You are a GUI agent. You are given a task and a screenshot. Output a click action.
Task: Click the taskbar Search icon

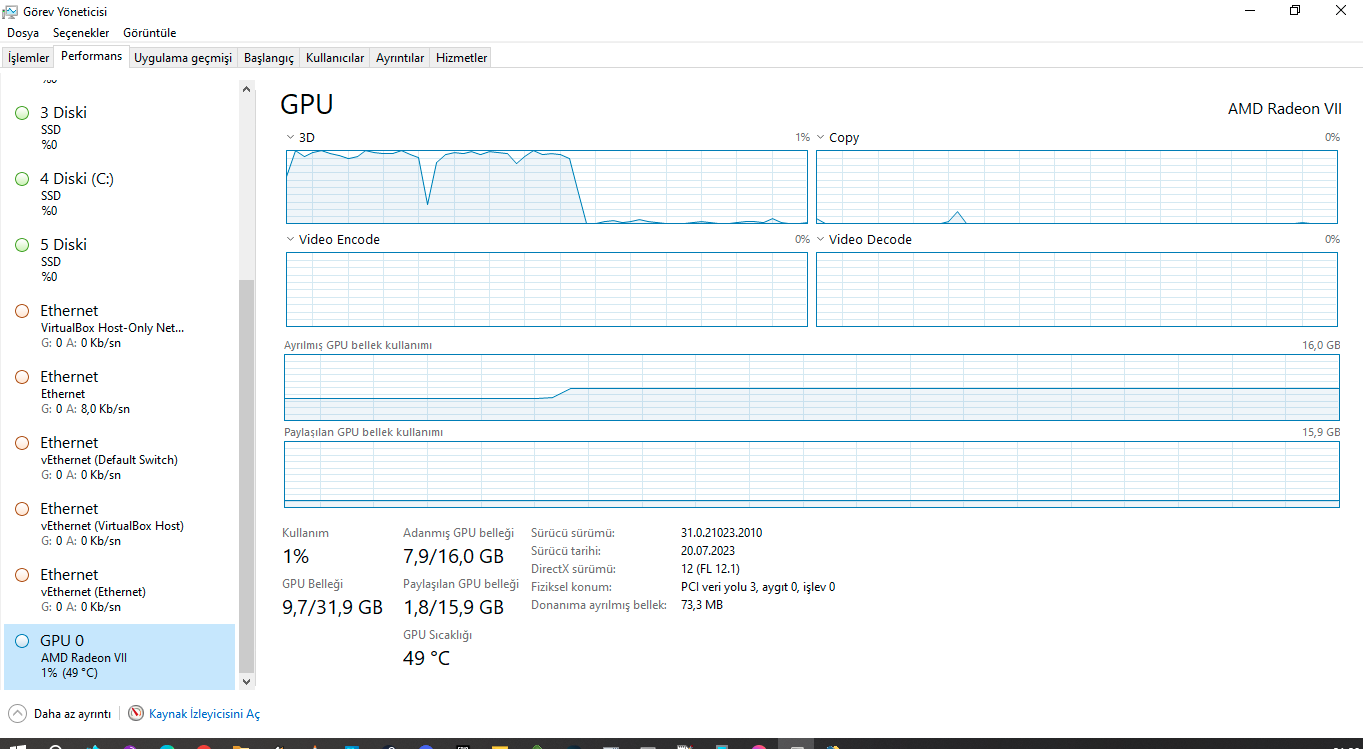(54, 747)
